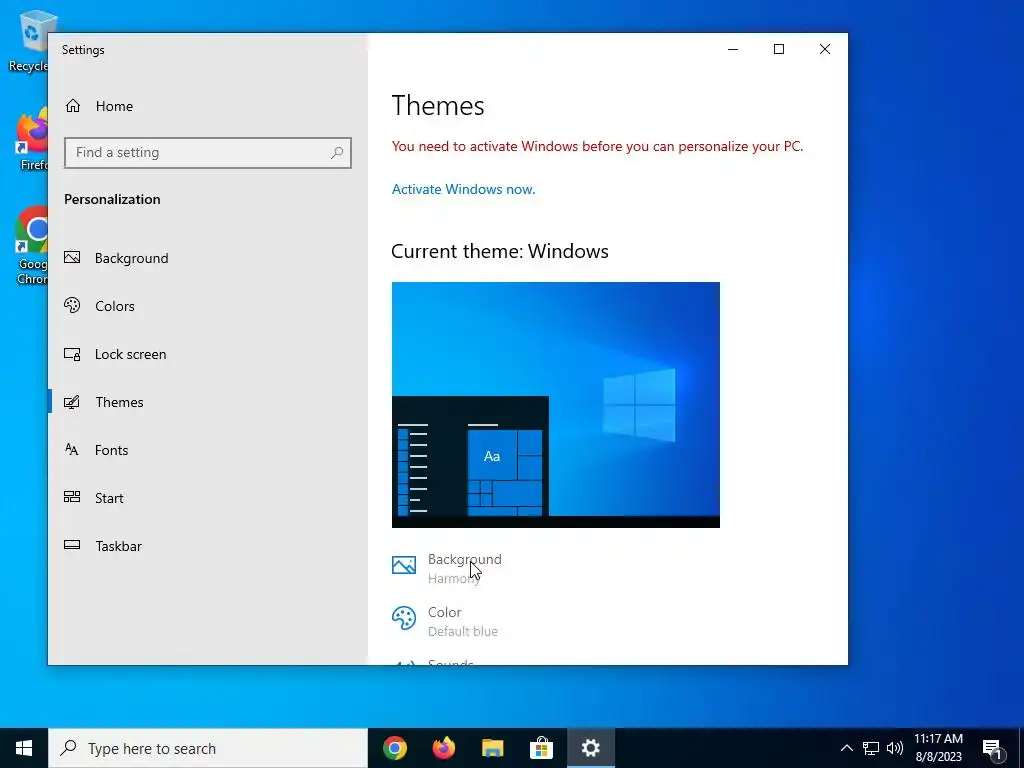Go to the Colors page
1024x768 pixels.
click(x=208, y=306)
